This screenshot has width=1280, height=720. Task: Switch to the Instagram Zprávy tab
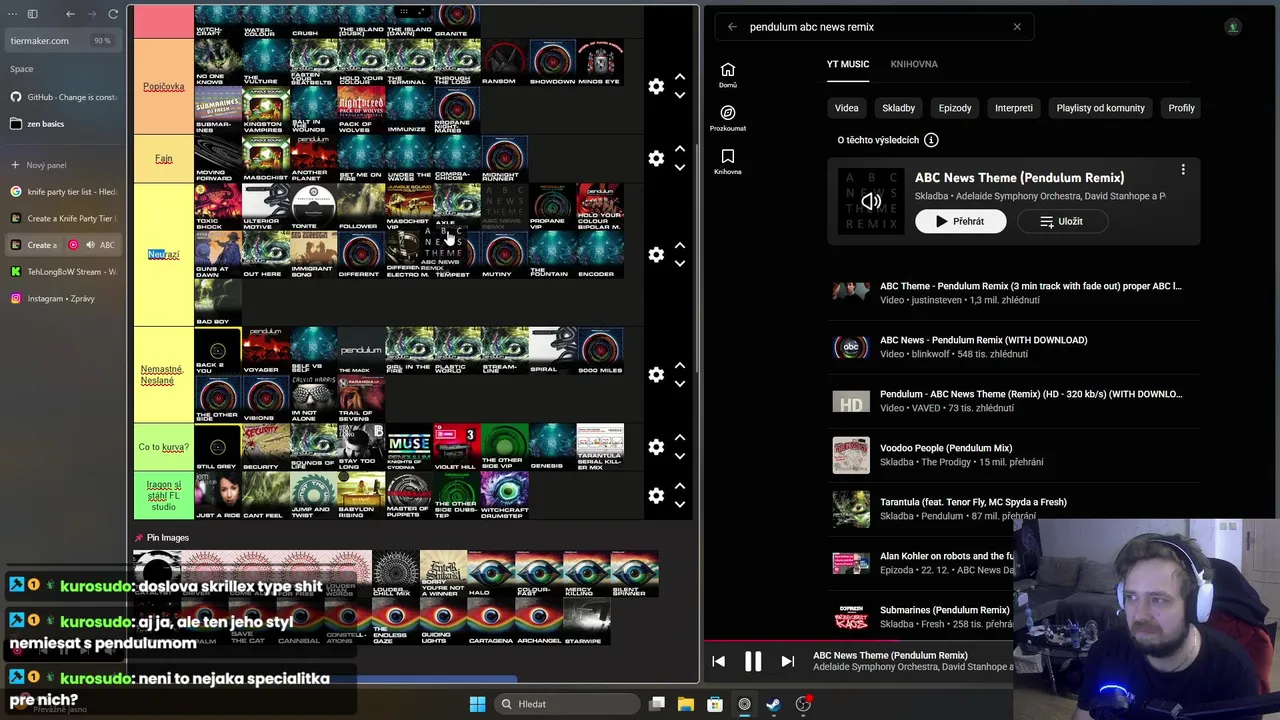point(62,298)
